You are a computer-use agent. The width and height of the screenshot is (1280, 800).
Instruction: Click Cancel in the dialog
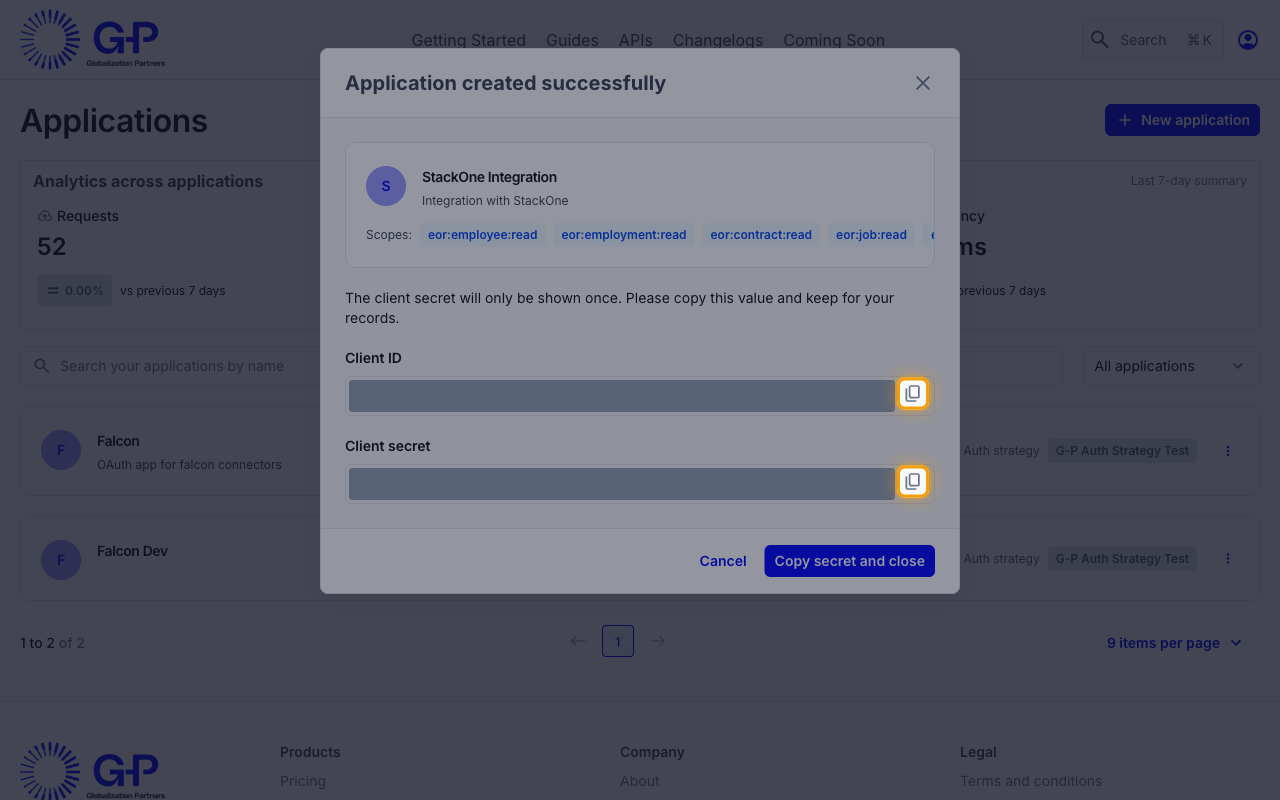(x=723, y=561)
